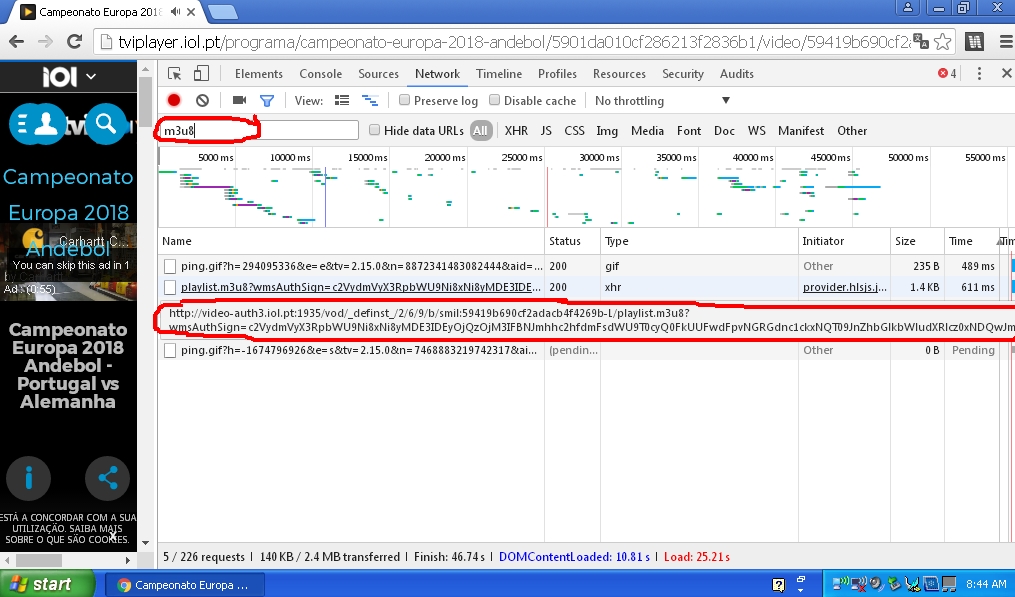Filter requests by Manifest type
This screenshot has height=597, width=1015.
(801, 130)
